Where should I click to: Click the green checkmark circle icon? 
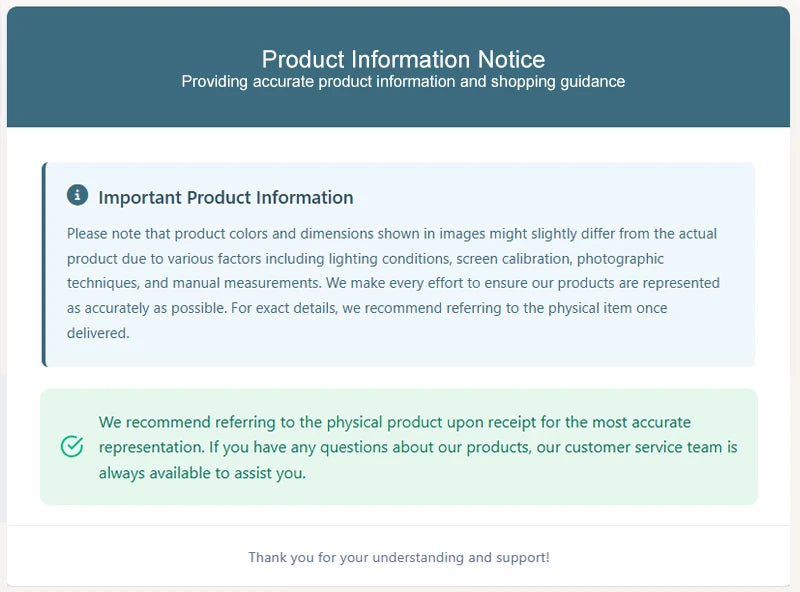(x=72, y=446)
